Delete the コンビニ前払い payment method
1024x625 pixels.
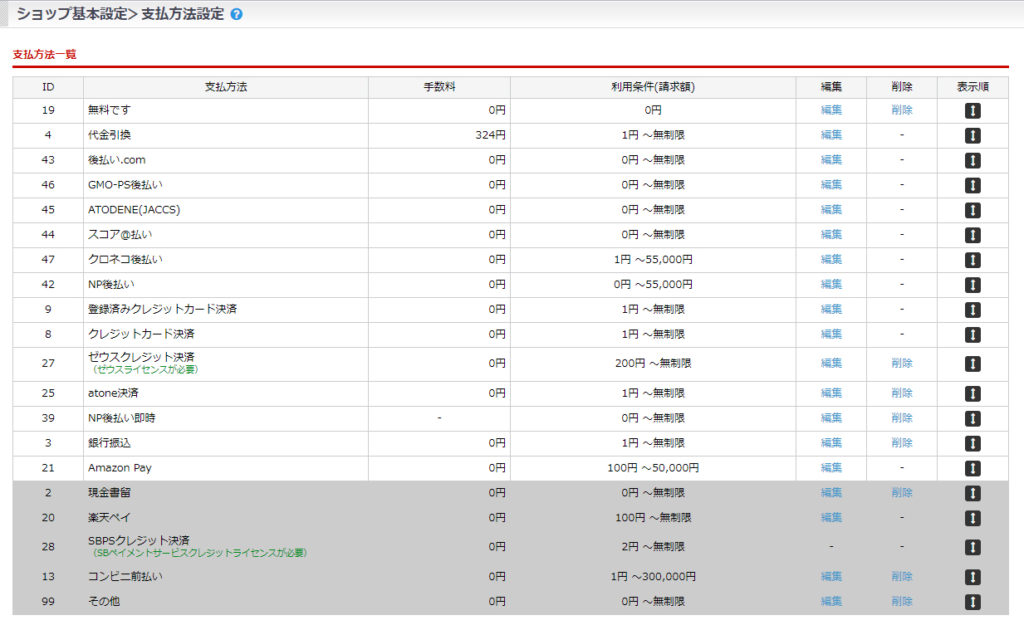[901, 577]
